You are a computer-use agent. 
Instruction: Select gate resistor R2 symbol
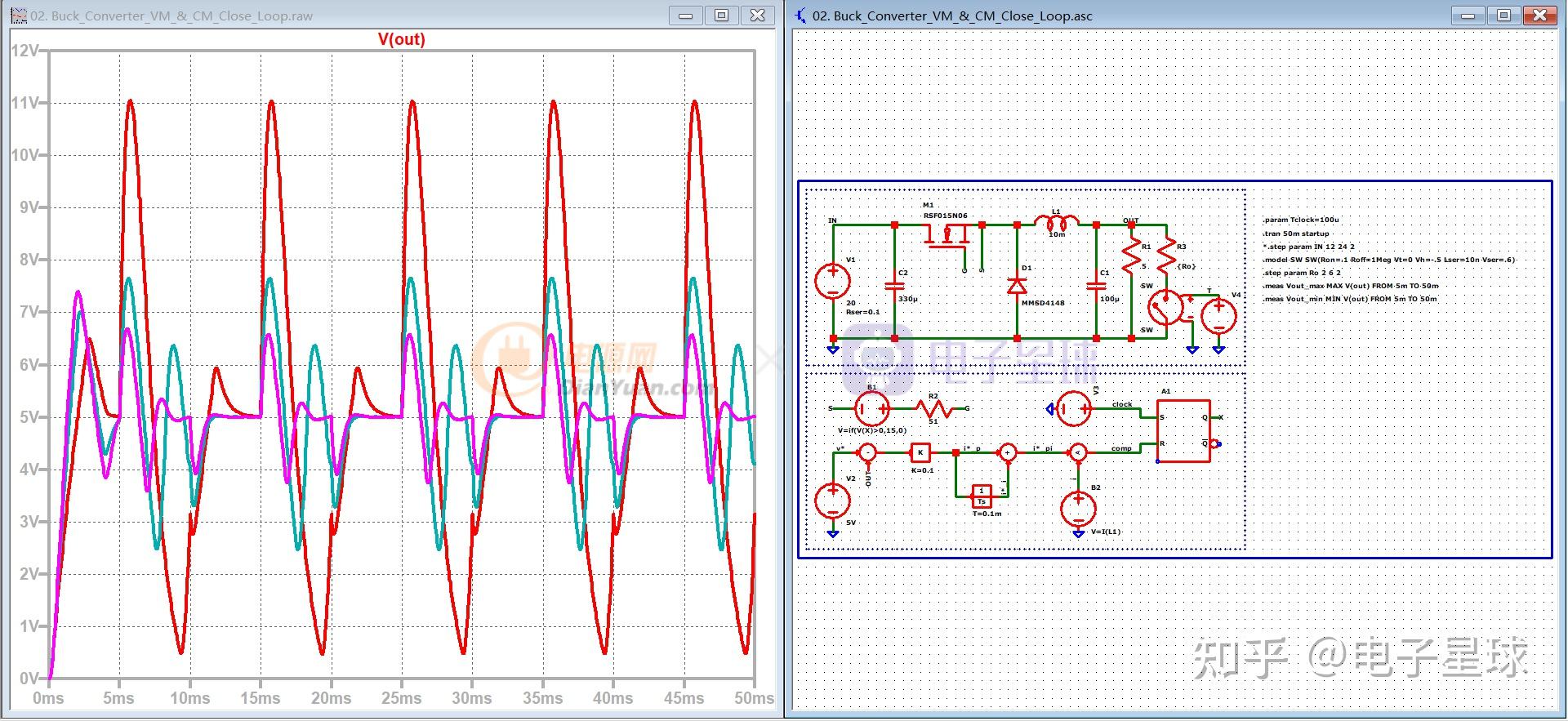click(x=933, y=407)
